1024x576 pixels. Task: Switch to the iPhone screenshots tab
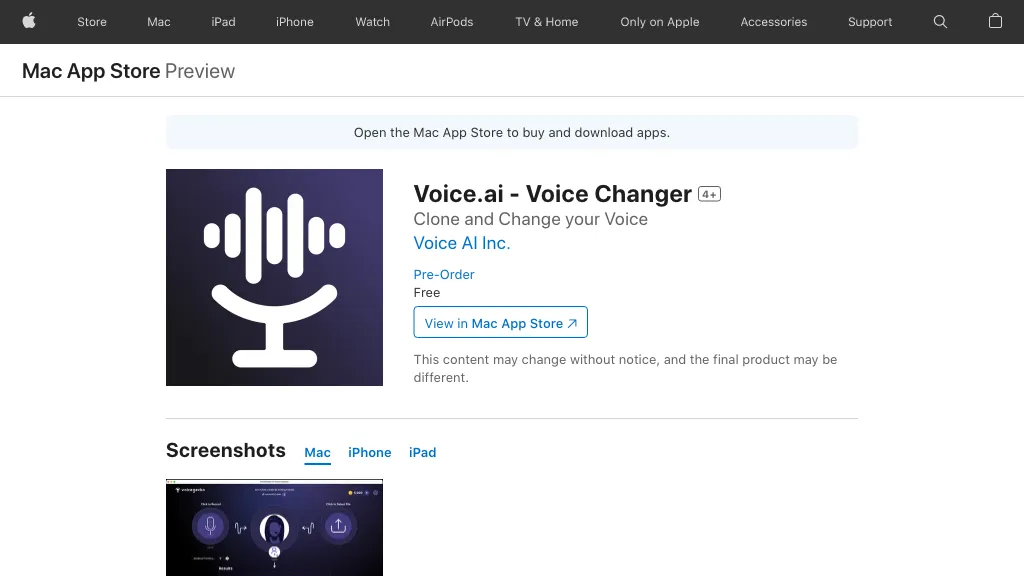[x=369, y=452]
